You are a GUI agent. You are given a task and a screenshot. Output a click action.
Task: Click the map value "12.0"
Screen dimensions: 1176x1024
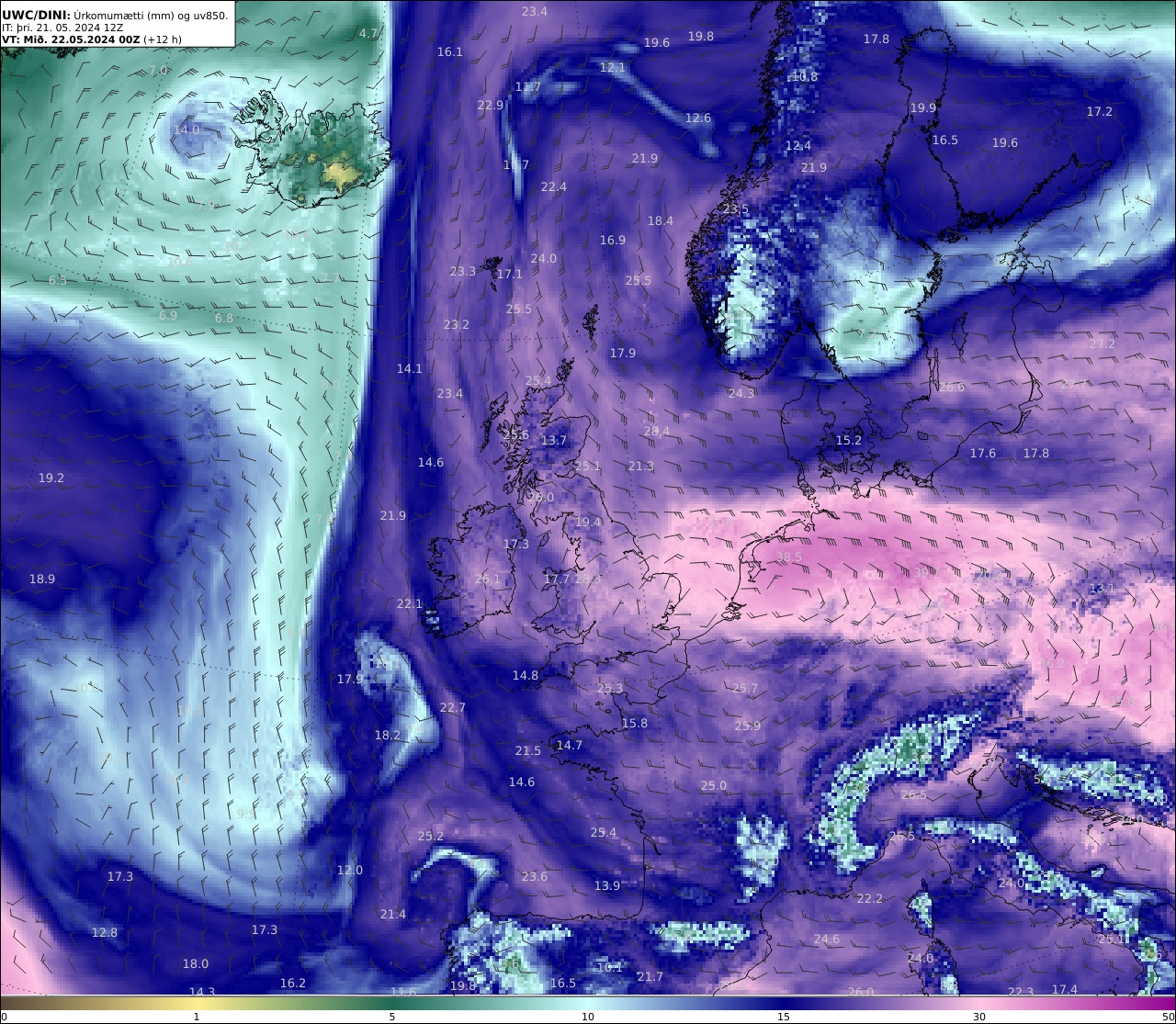coord(350,871)
